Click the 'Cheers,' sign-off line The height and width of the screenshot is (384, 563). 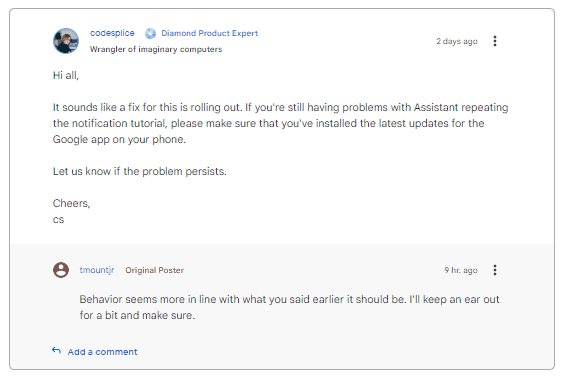(71, 203)
